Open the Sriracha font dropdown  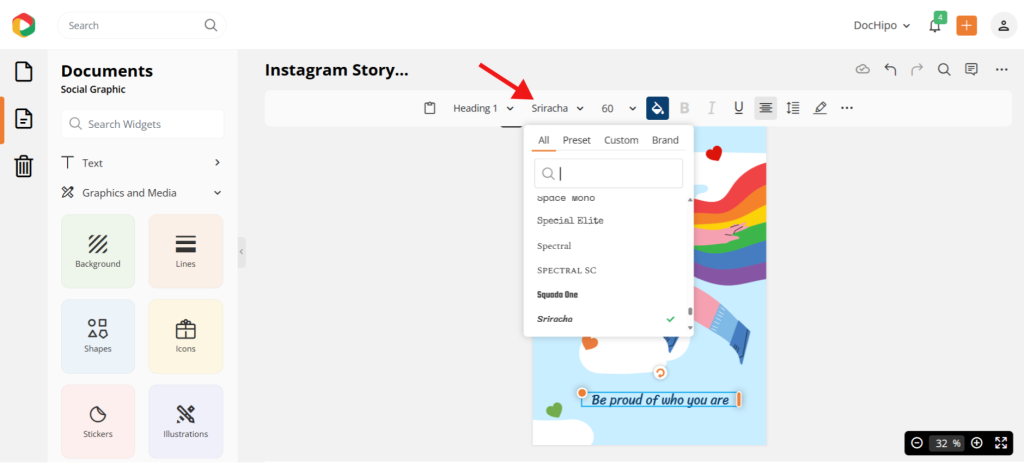point(557,108)
